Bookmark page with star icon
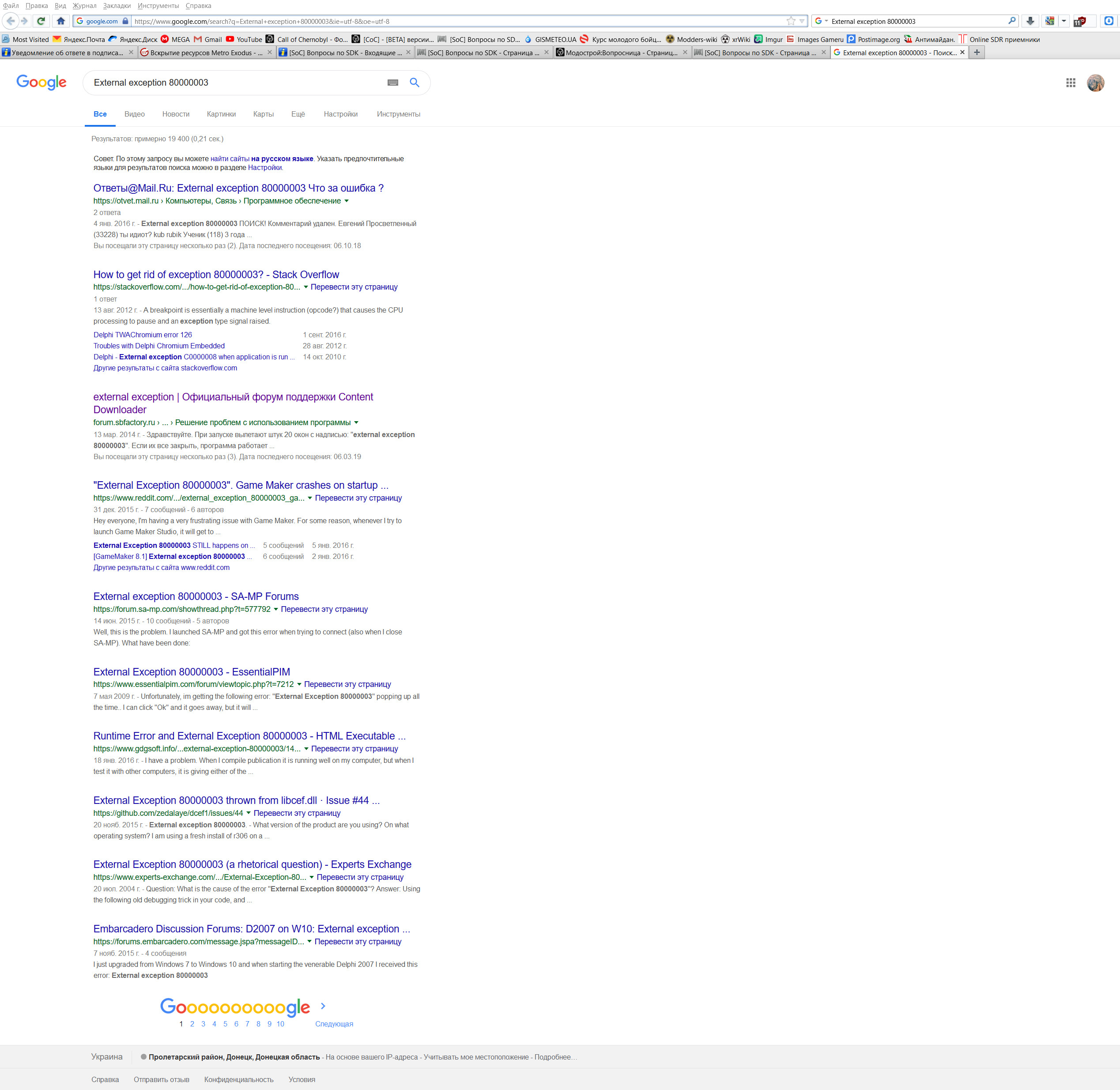This screenshot has height=1090, width=1120. click(791, 21)
